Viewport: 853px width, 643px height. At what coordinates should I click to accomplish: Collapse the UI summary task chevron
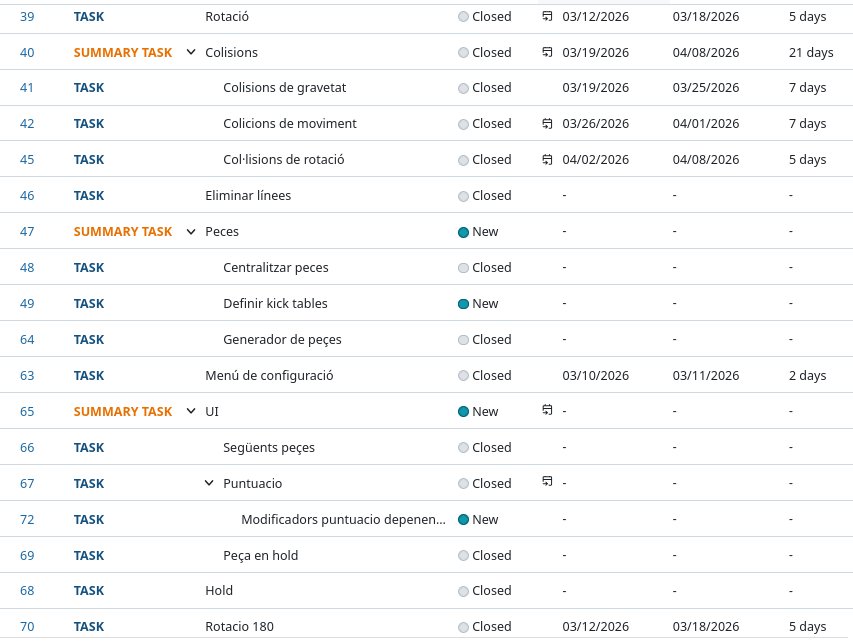pyautogui.click(x=191, y=411)
